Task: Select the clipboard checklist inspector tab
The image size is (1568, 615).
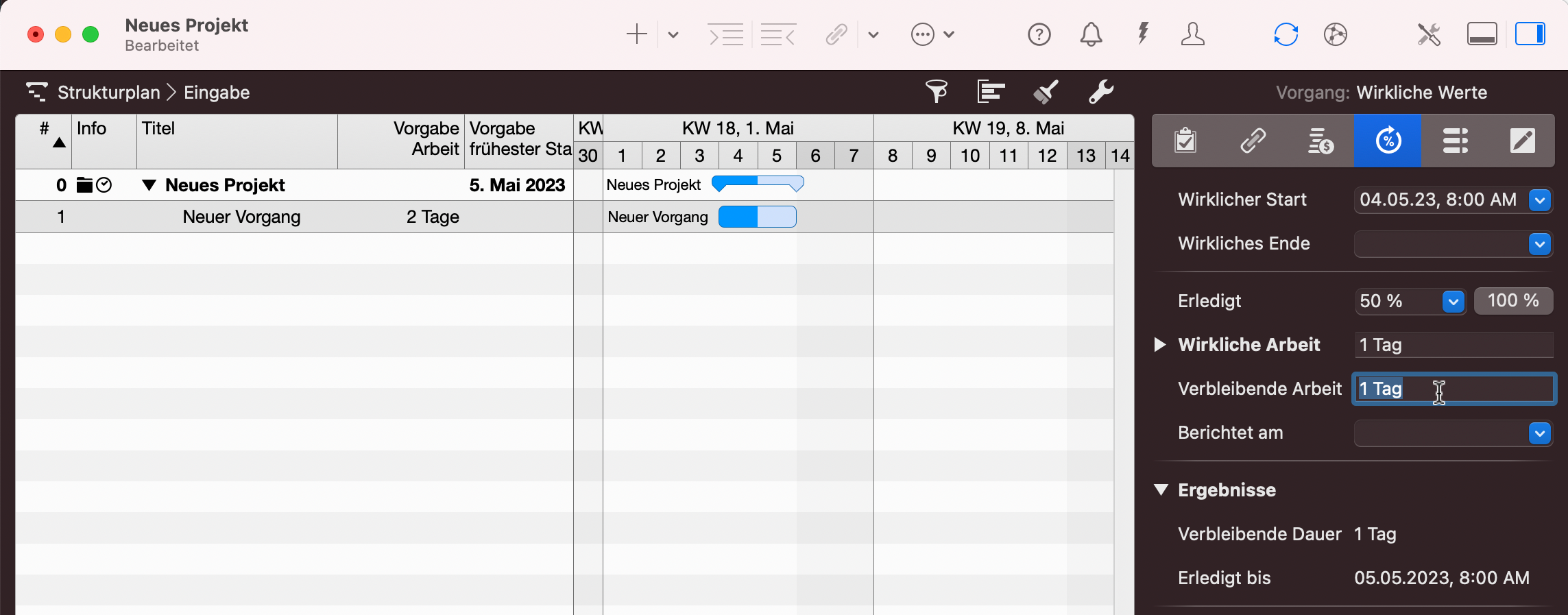Action: (x=1185, y=141)
